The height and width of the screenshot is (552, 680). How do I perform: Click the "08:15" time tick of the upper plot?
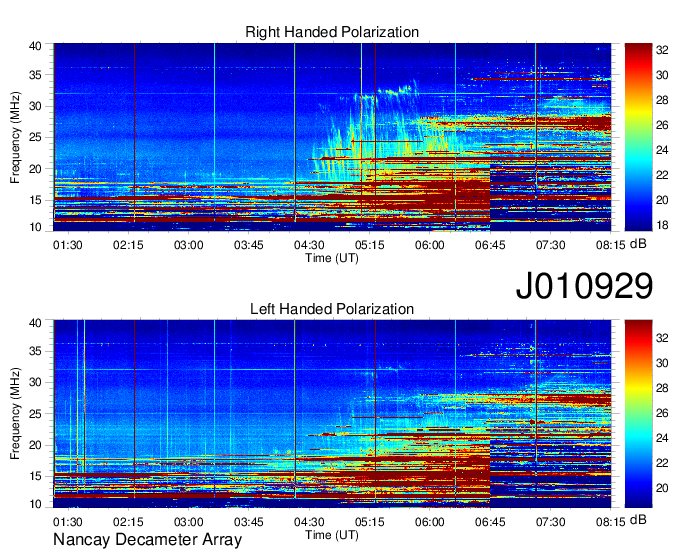pyautogui.click(x=611, y=245)
